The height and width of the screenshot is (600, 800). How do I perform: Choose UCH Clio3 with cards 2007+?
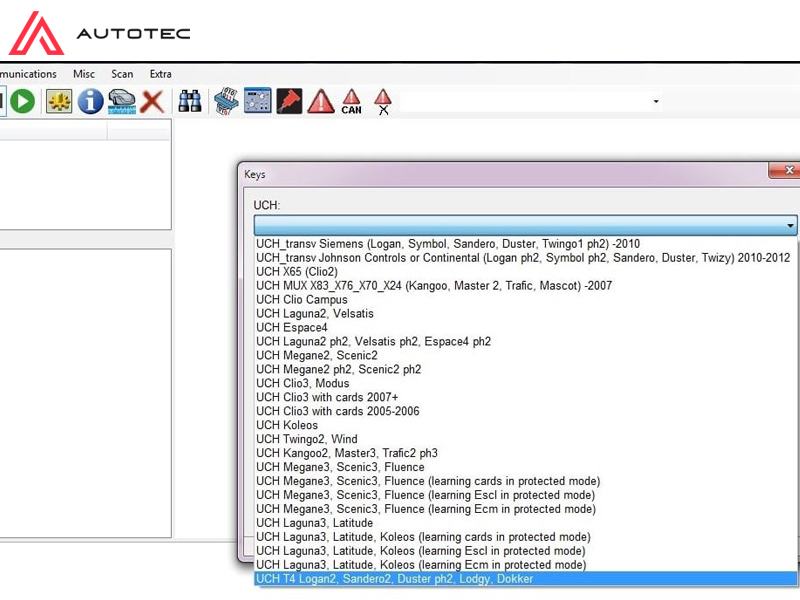tap(526, 397)
